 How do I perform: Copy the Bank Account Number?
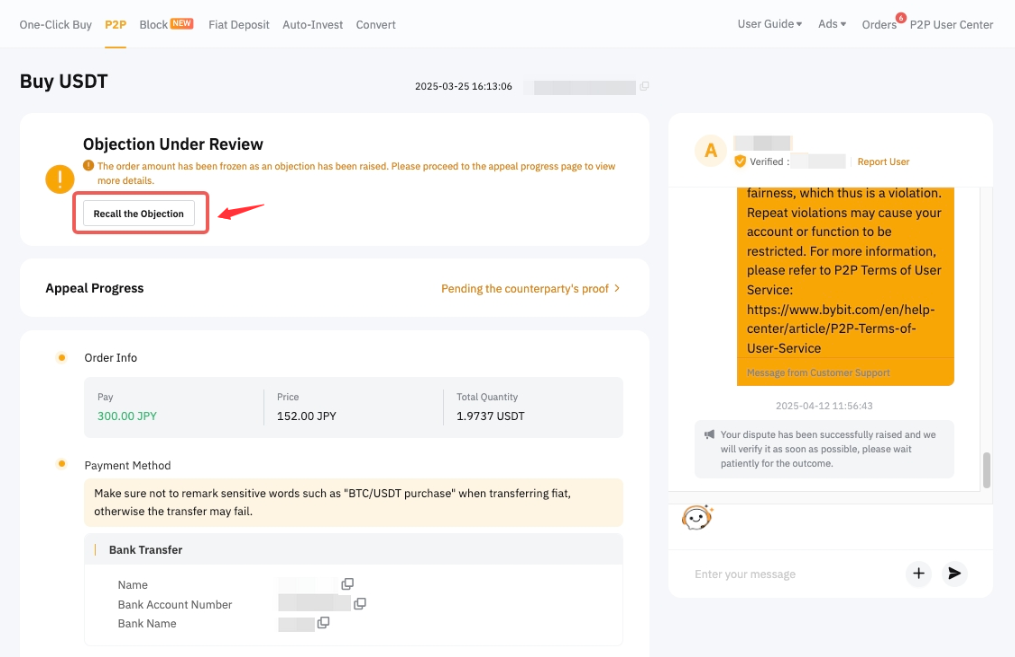click(360, 604)
